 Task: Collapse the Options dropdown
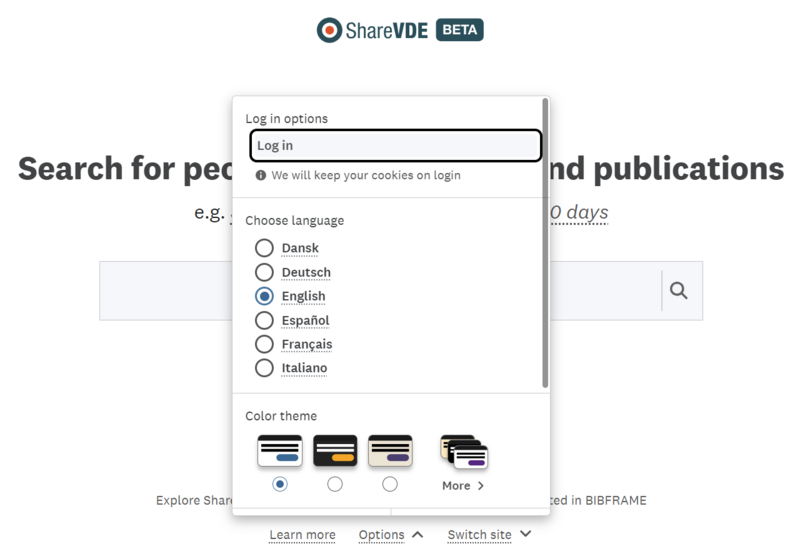pyautogui.click(x=390, y=535)
